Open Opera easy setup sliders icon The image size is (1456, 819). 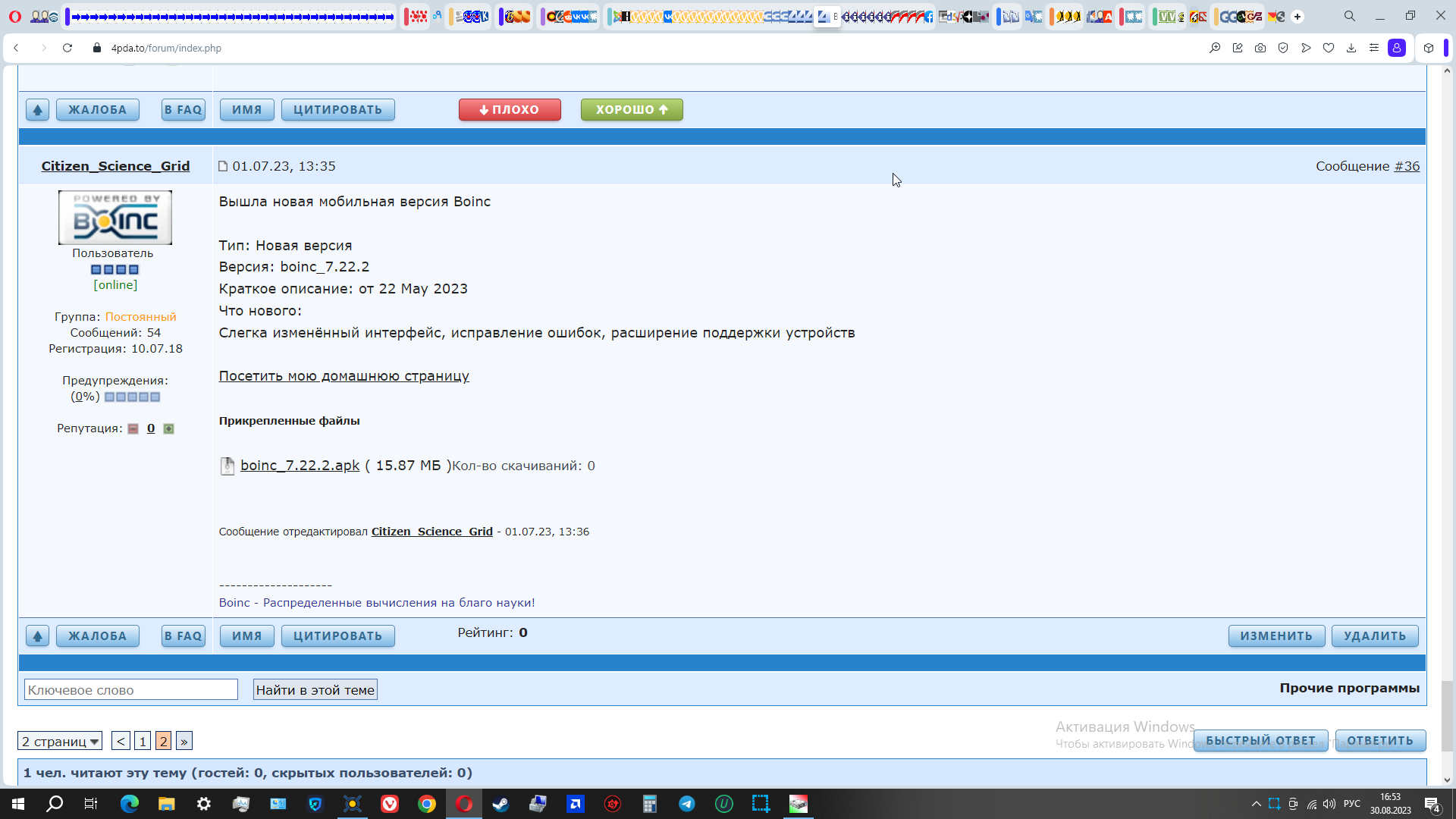click(x=1374, y=48)
